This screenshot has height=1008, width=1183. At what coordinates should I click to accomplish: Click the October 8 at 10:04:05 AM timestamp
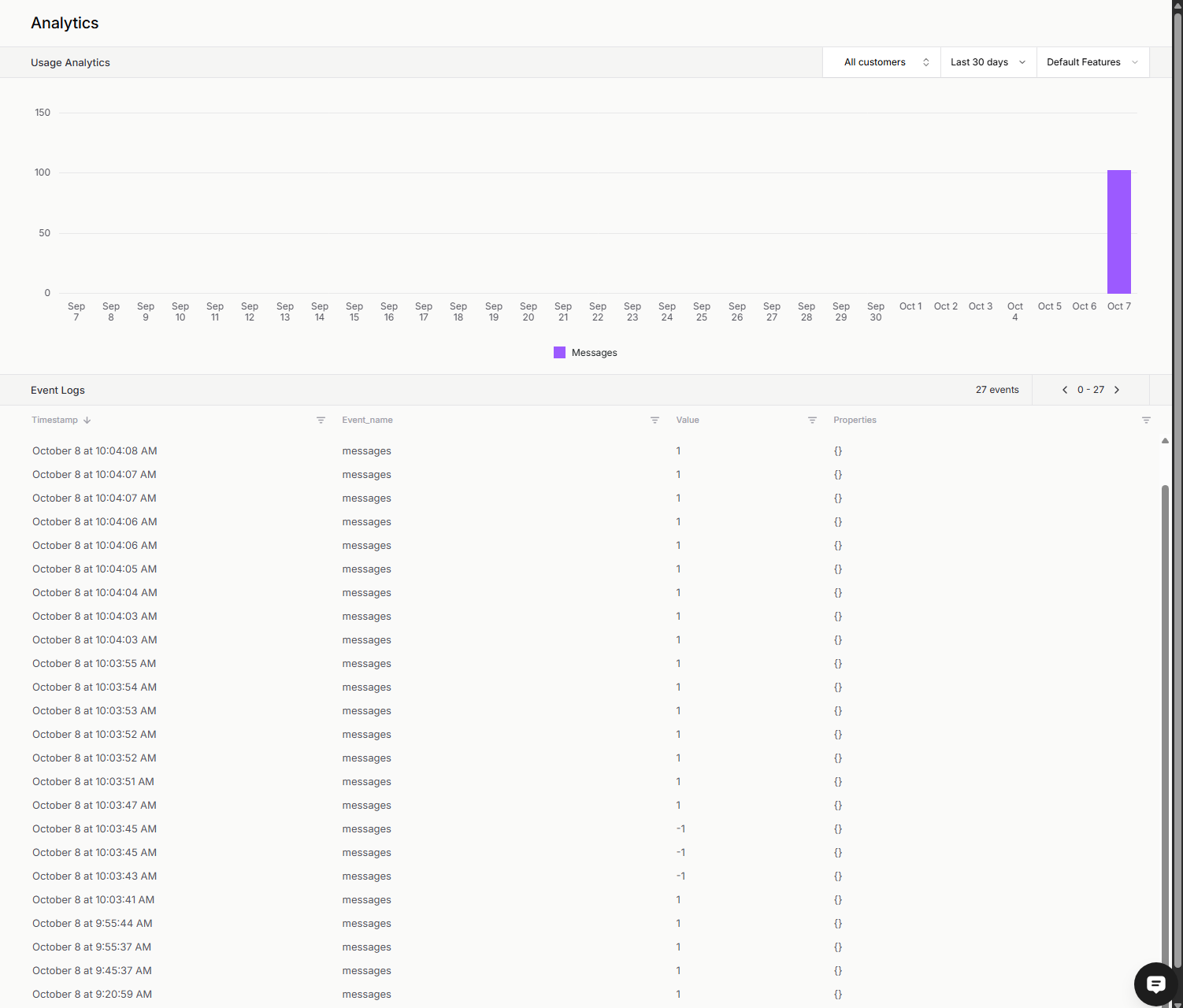click(x=95, y=569)
